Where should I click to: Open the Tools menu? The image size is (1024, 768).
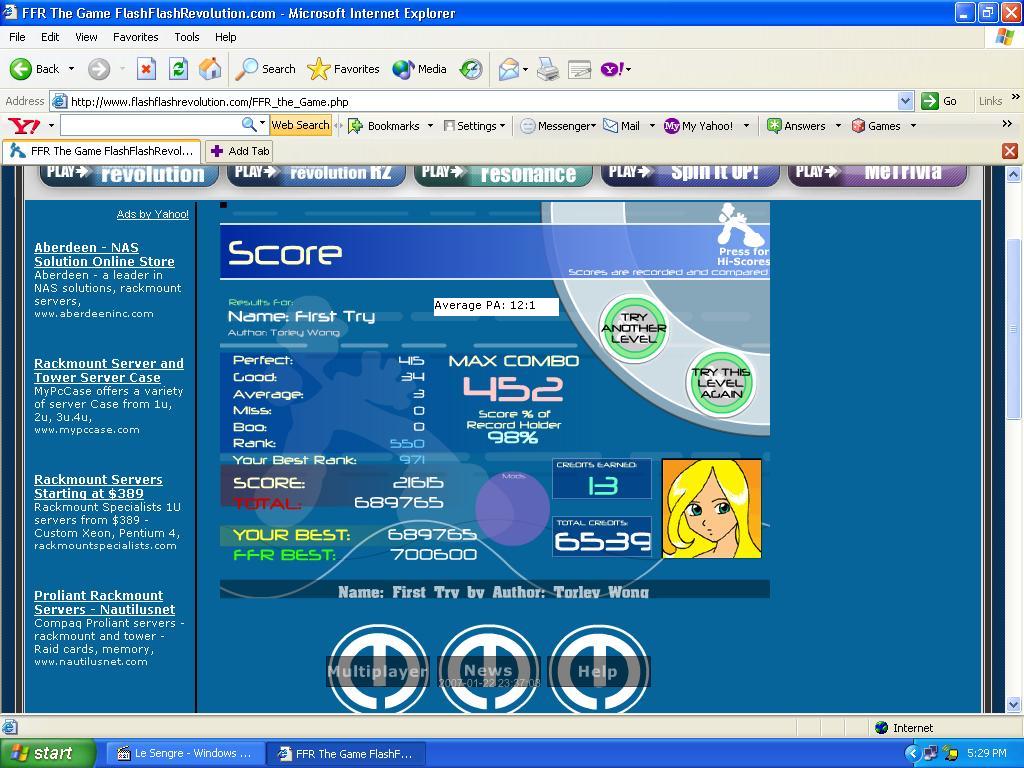[187, 37]
